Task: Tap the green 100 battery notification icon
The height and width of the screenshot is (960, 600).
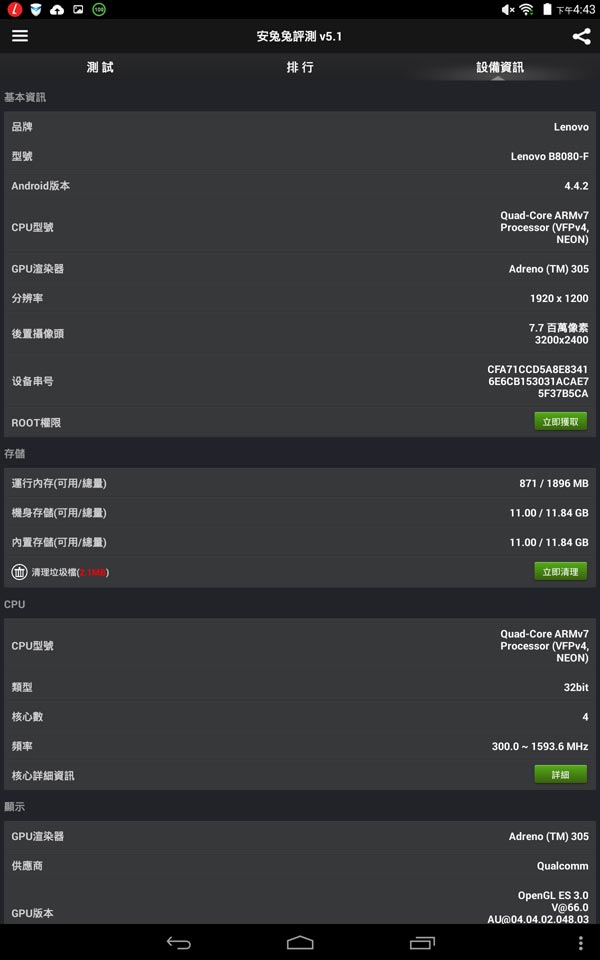Action: (99, 9)
